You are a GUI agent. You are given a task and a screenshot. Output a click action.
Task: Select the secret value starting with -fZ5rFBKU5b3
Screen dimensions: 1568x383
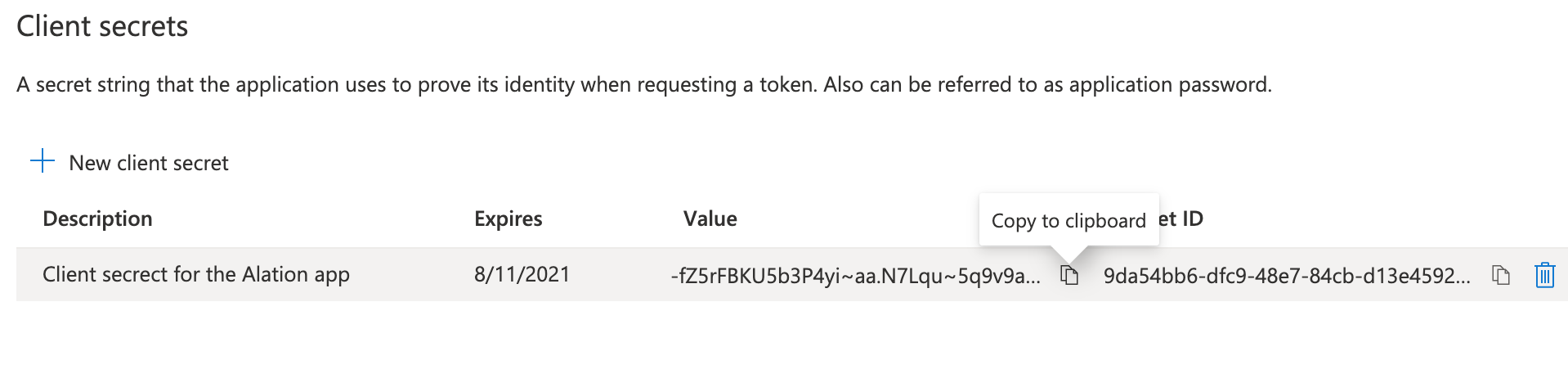click(x=855, y=276)
